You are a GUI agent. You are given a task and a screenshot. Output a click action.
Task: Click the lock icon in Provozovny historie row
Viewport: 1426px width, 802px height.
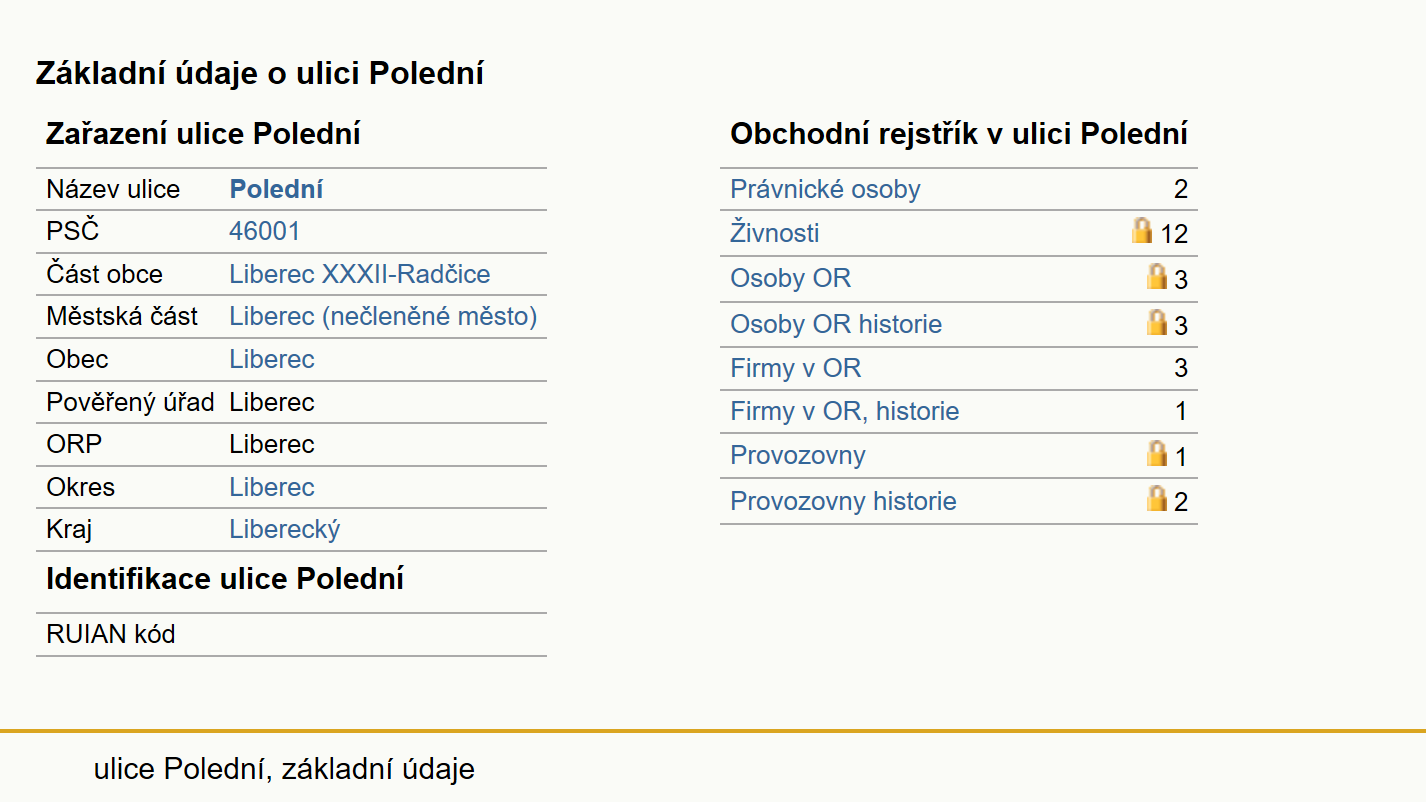pyautogui.click(x=1157, y=498)
